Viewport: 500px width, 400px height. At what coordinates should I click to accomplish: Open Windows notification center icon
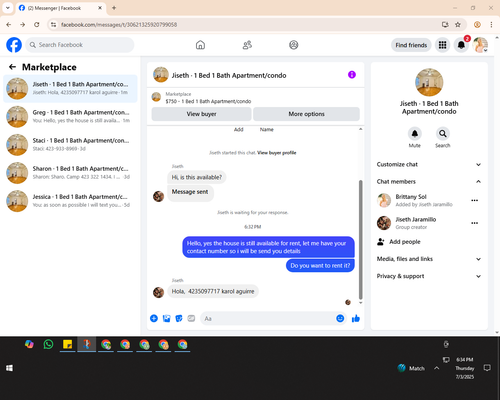tap(487, 368)
